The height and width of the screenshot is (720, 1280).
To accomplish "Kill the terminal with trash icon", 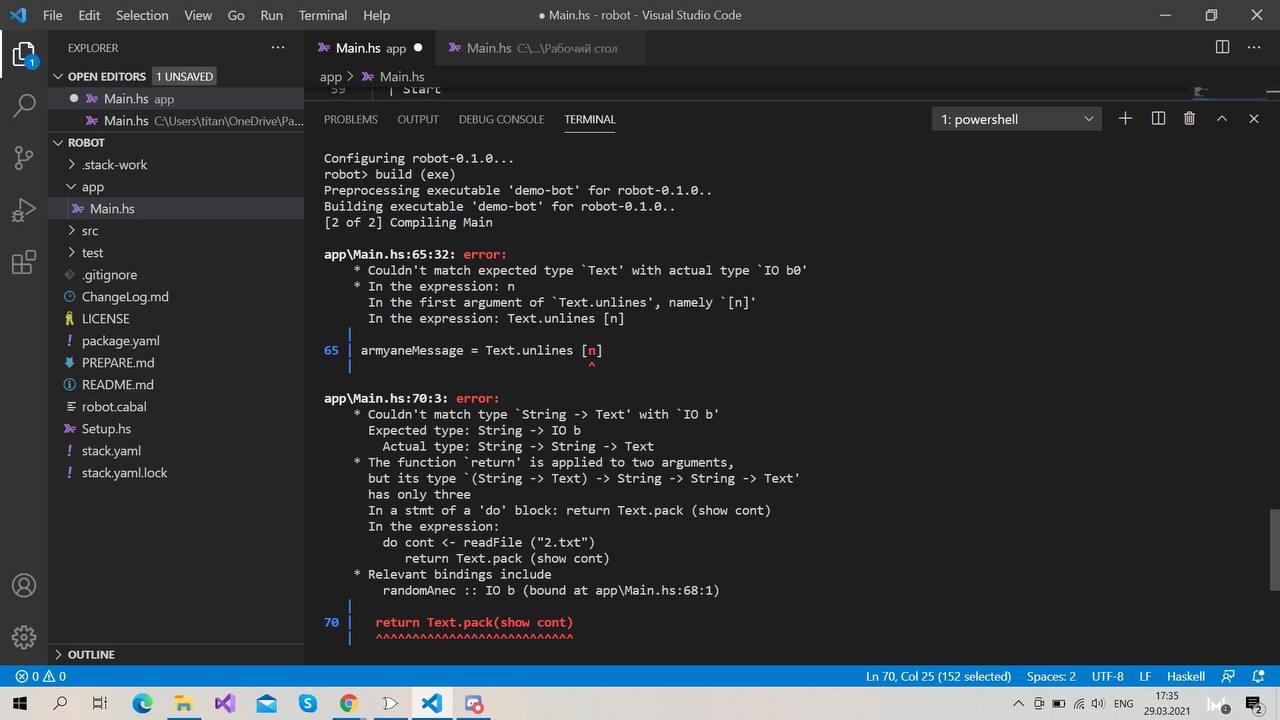I will tap(1189, 119).
